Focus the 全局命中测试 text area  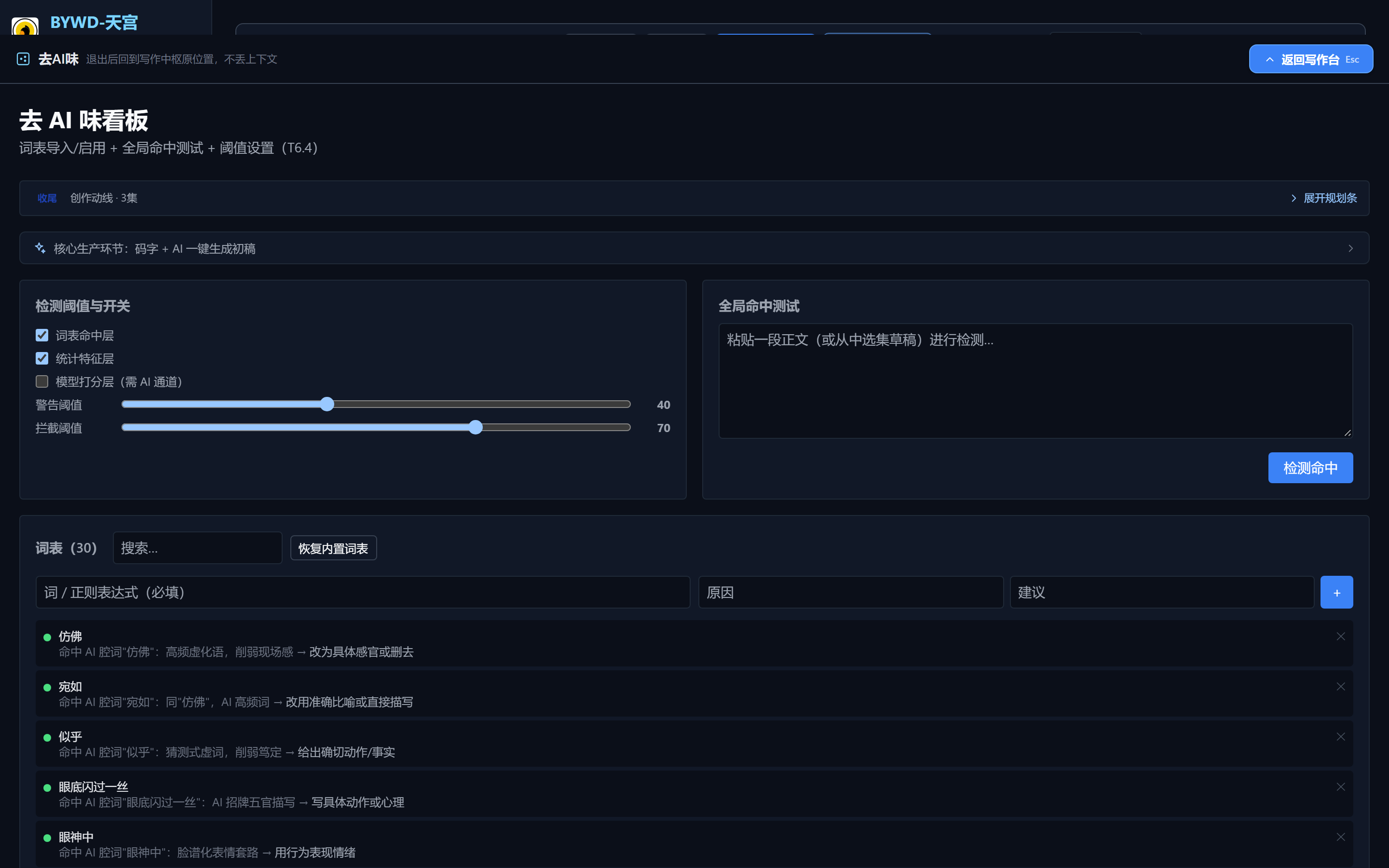[1035, 380]
